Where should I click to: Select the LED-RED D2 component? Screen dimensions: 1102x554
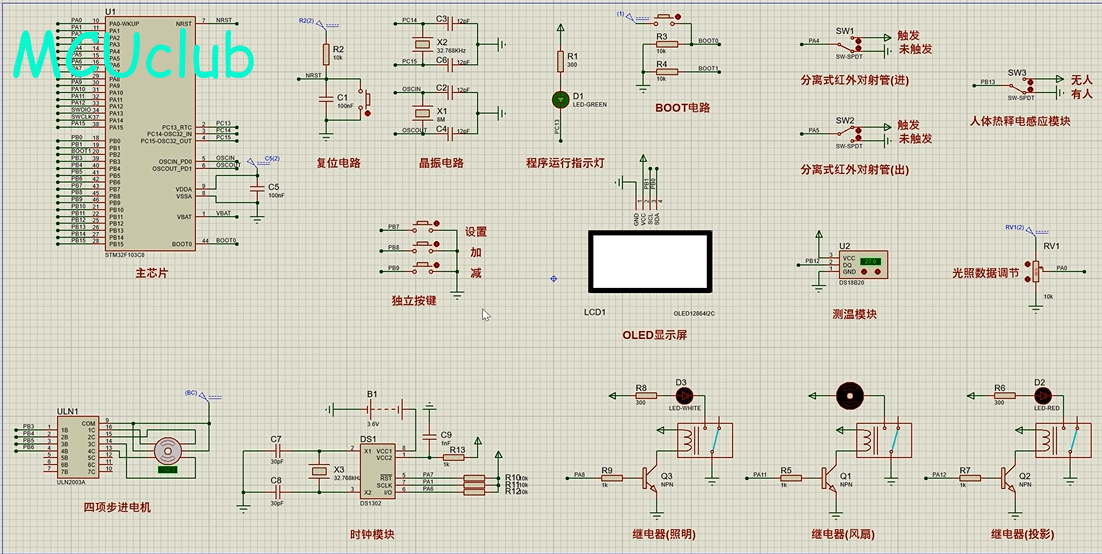pos(1040,396)
